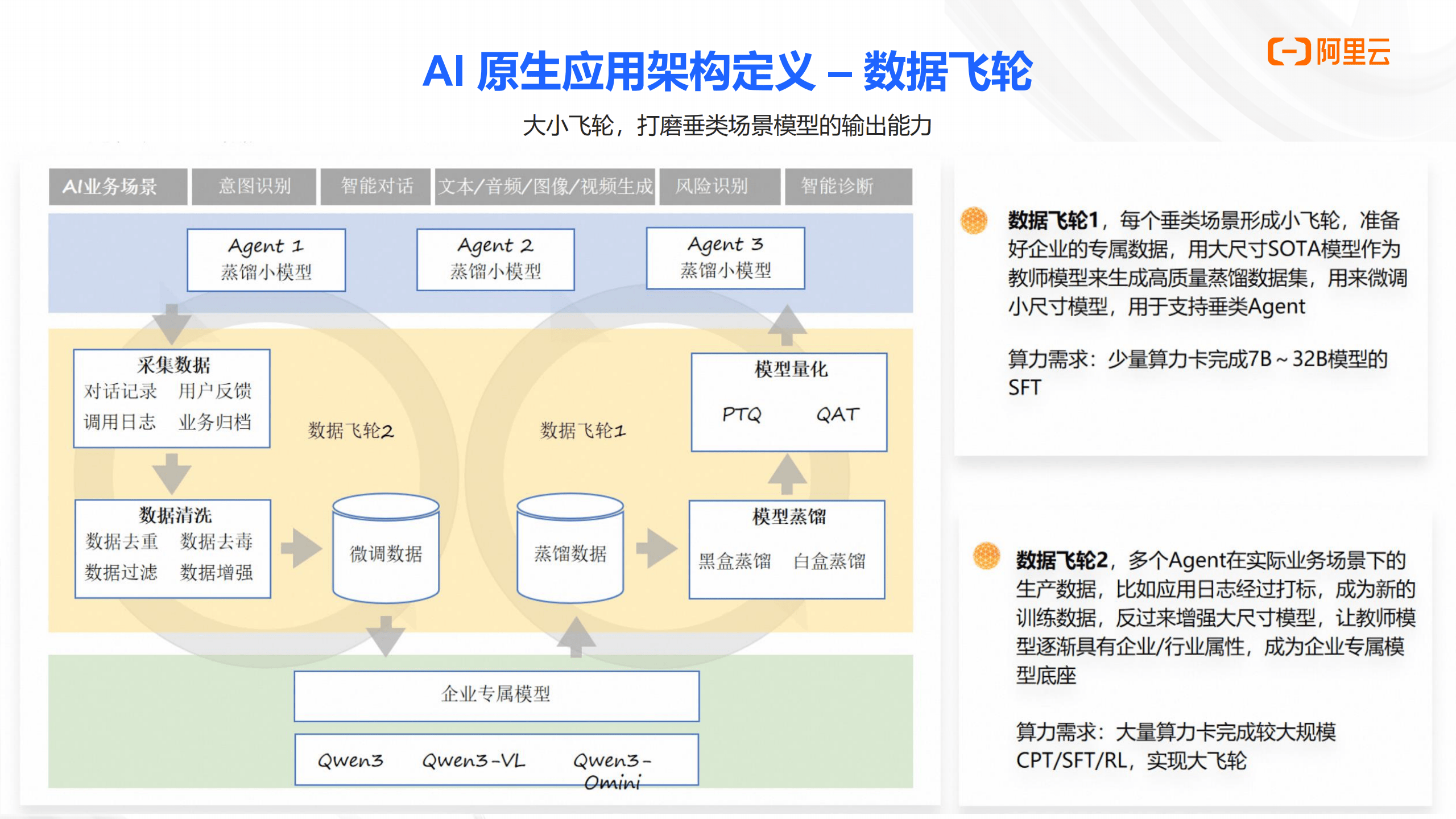Viewport: 1456px width, 819px height.
Task: Select the 意图识别 scenario tab
Action: [254, 186]
